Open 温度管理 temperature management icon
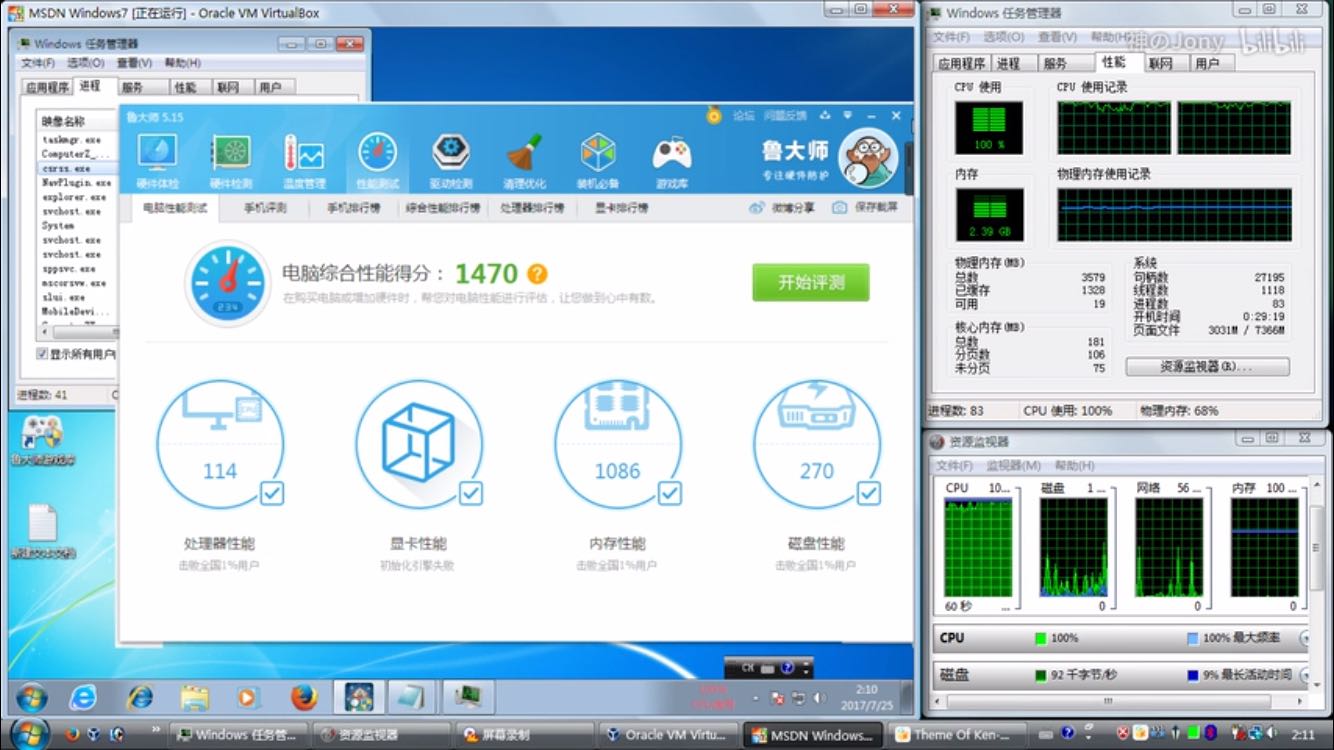Screen dimensions: 1334x750 304,161
